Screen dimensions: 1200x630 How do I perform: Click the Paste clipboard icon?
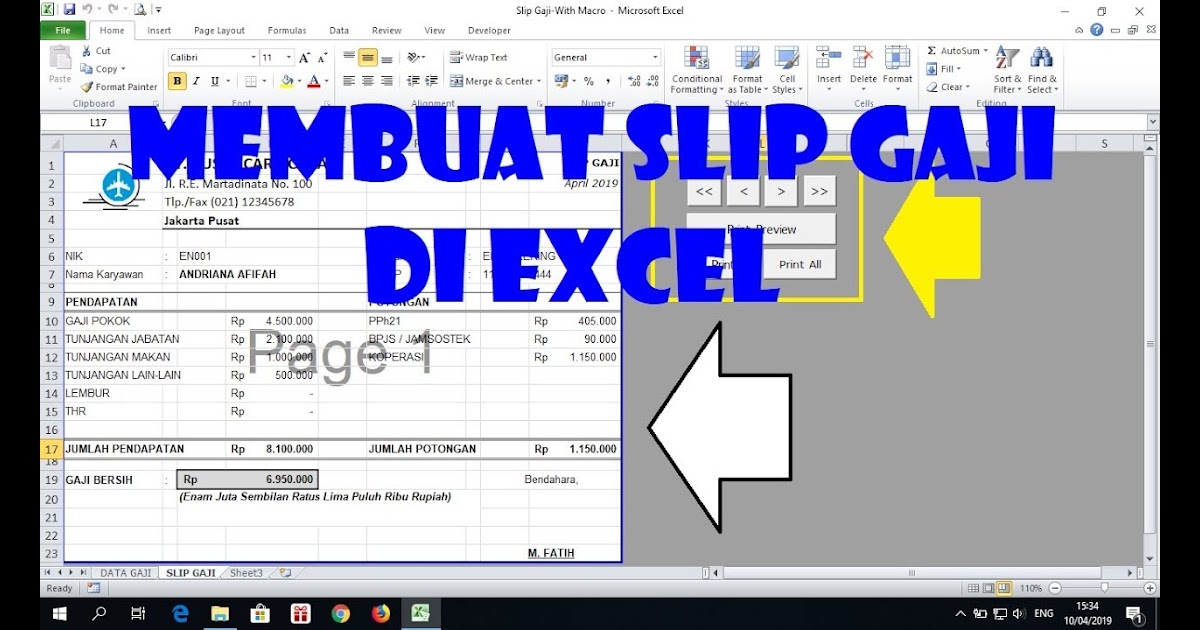click(60, 59)
